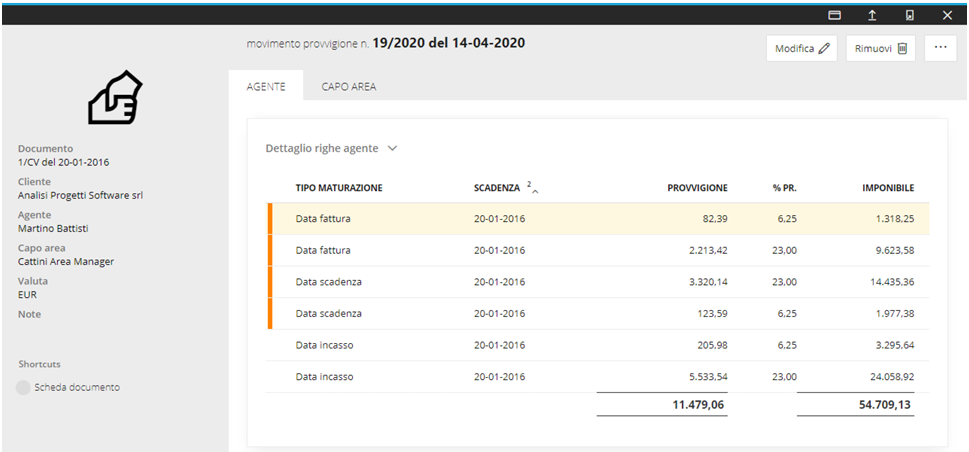Select the Data incasso row with 5.533,54
The image size is (969, 452).
[x=598, y=377]
